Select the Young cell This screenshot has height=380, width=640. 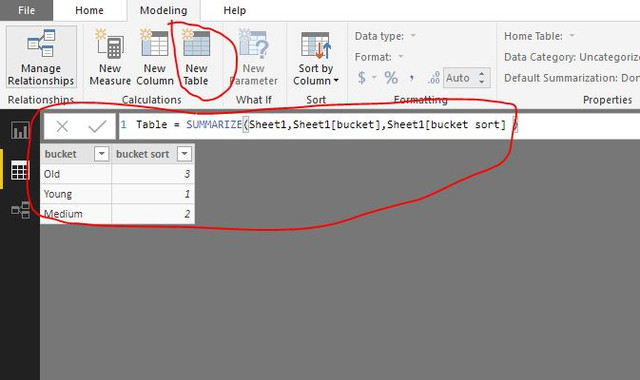pyautogui.click(x=76, y=194)
